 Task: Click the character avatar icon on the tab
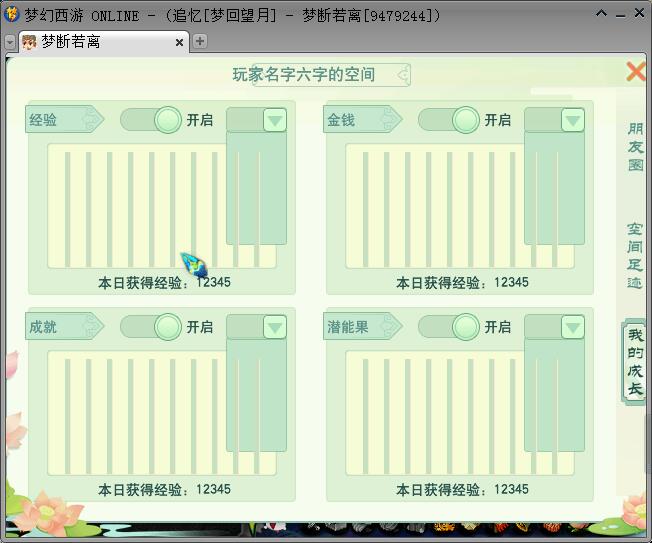29,42
